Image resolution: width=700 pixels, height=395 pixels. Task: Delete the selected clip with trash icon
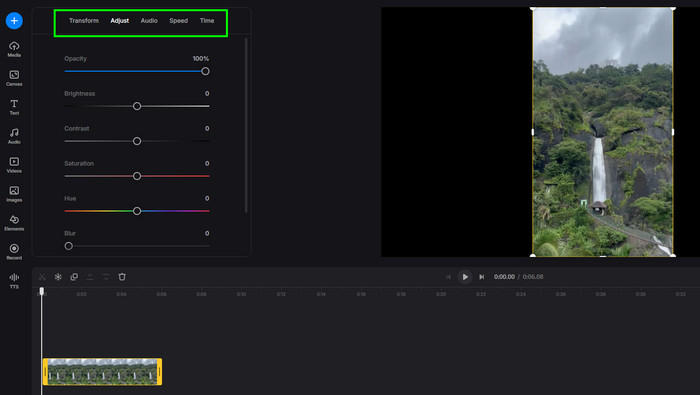(122, 277)
